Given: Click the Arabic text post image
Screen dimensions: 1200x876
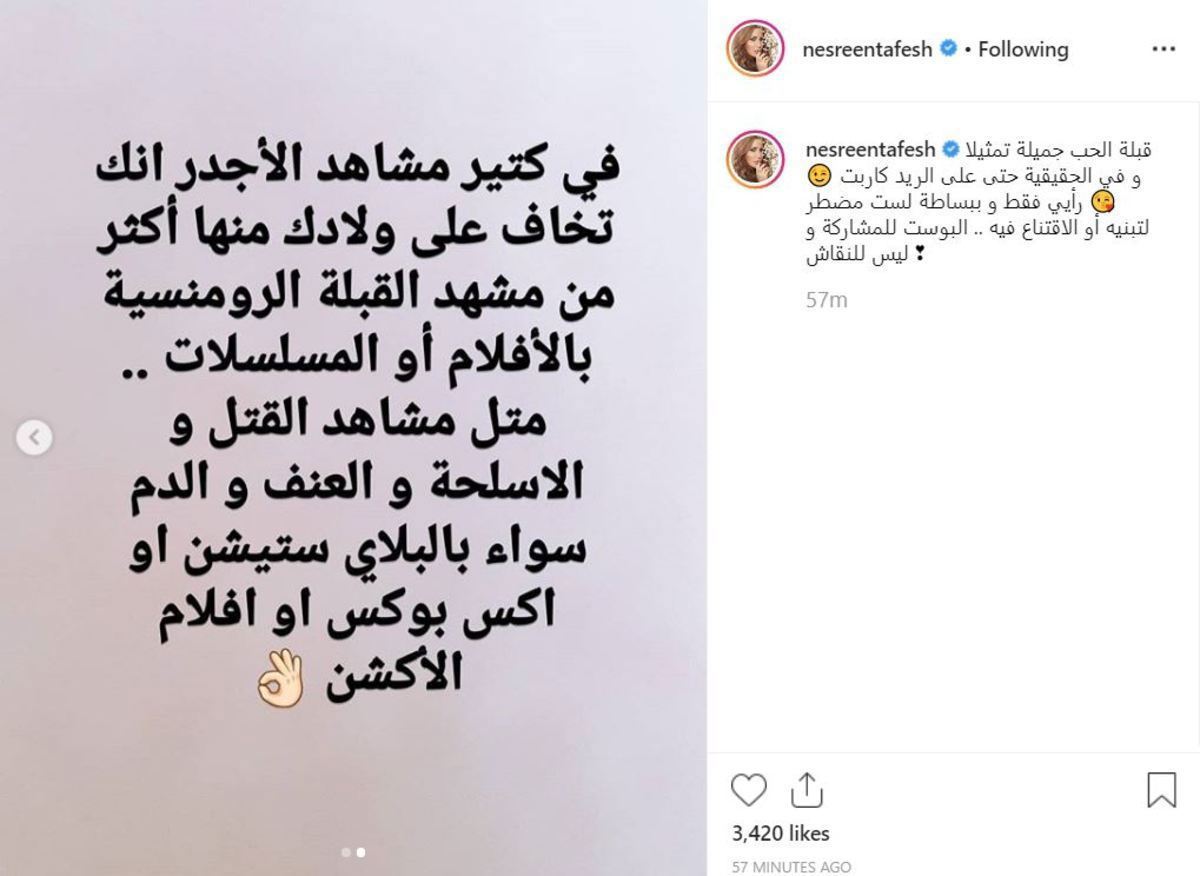Looking at the screenshot, I should pos(353,438).
